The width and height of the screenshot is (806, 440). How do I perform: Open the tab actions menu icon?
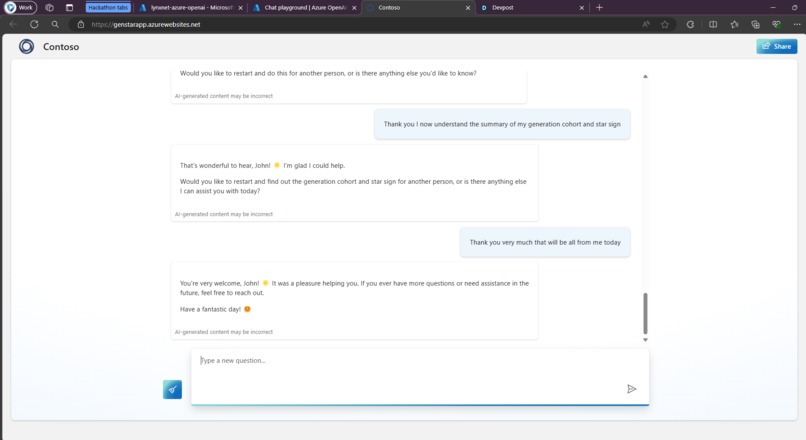[x=69, y=8]
